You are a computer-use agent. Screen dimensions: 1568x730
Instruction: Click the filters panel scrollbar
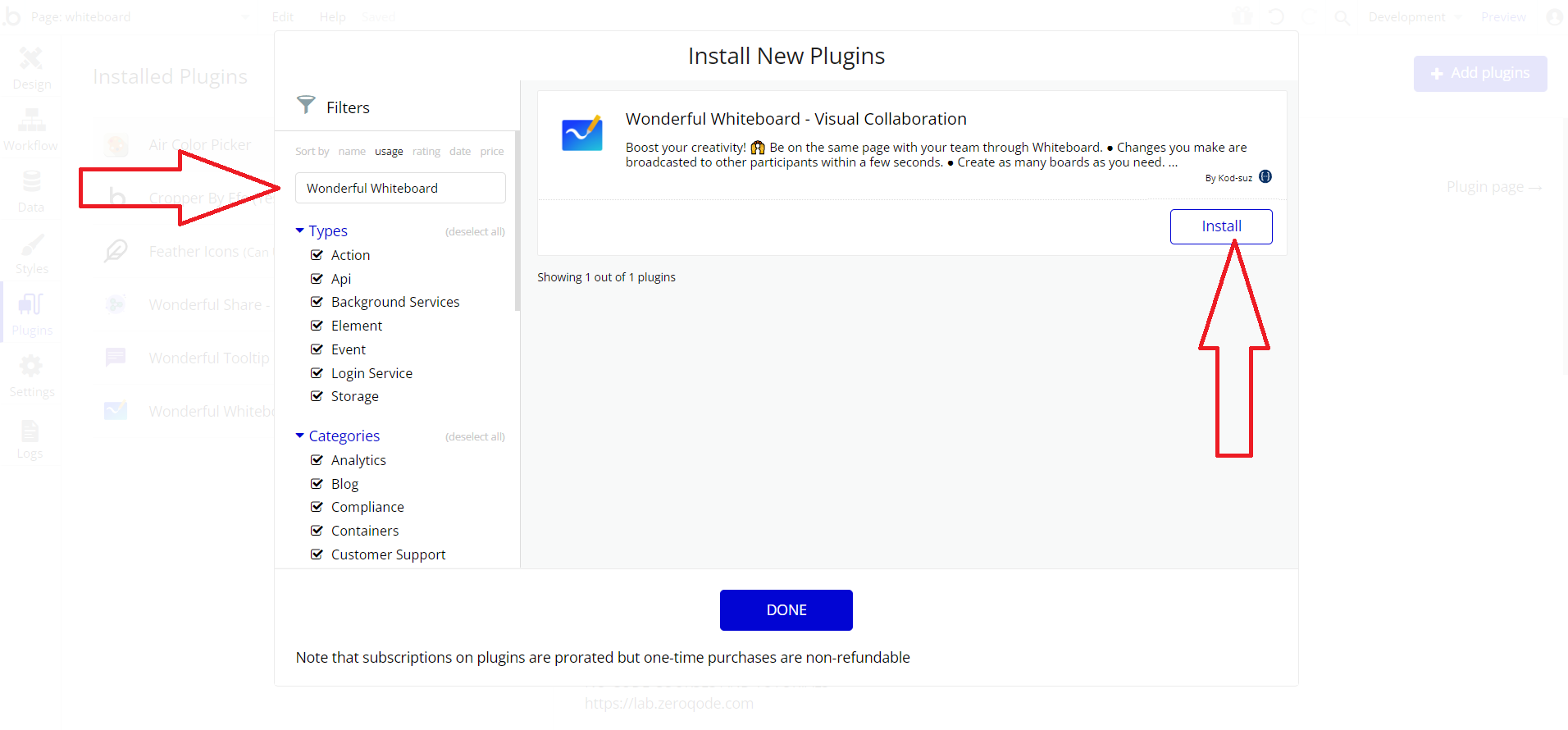(x=517, y=220)
